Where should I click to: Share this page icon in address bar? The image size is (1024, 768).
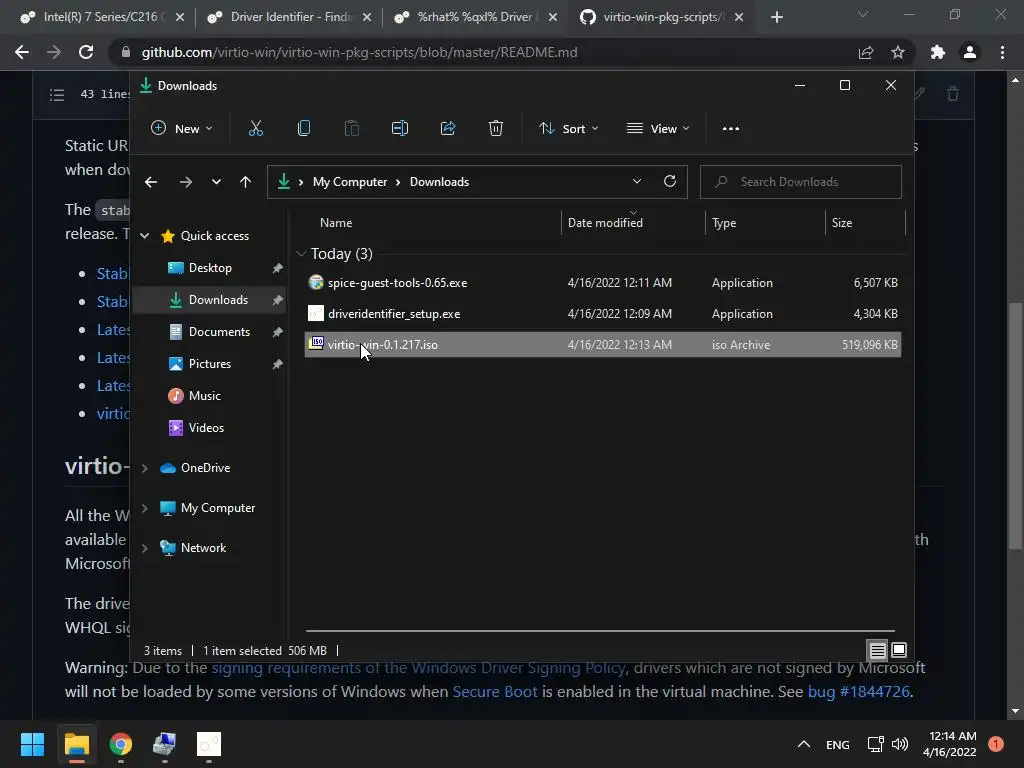[x=866, y=52]
